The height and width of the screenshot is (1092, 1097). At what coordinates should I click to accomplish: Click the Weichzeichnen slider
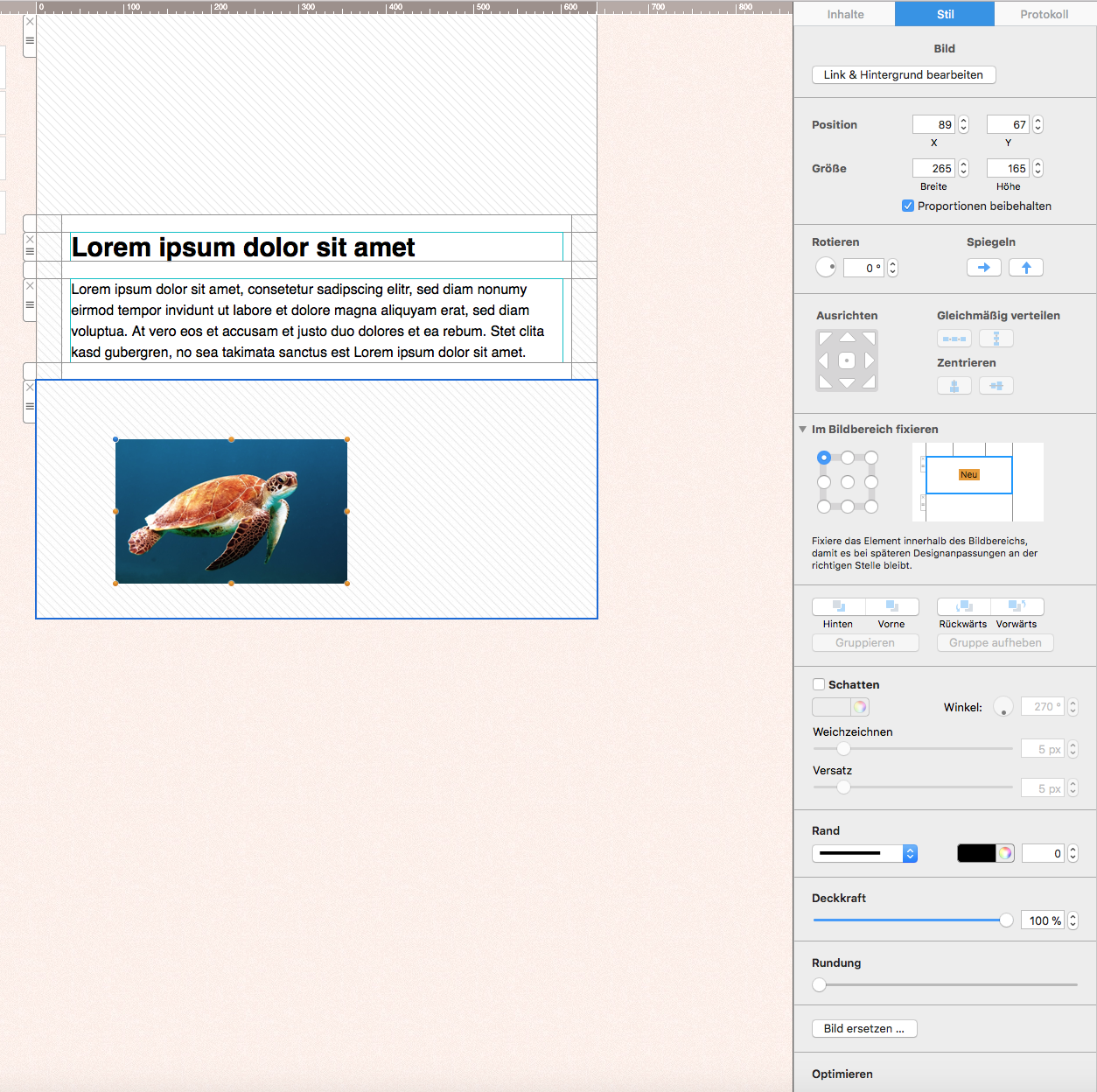tap(913, 748)
